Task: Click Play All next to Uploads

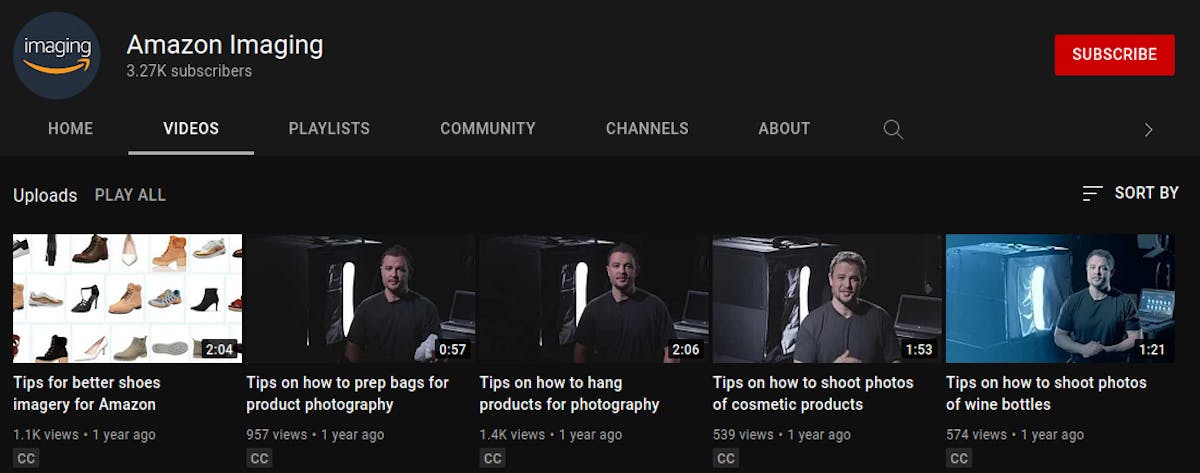Action: (130, 195)
